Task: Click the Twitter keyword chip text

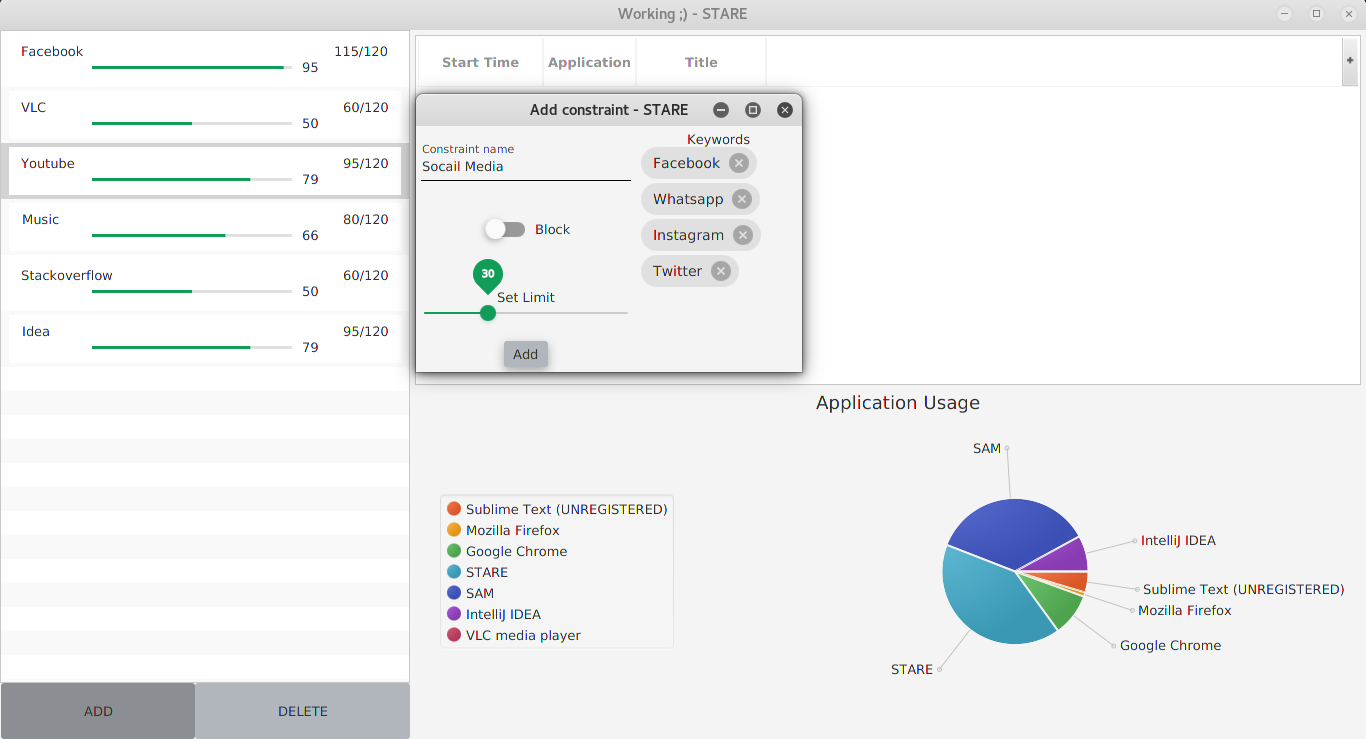Action: (677, 271)
